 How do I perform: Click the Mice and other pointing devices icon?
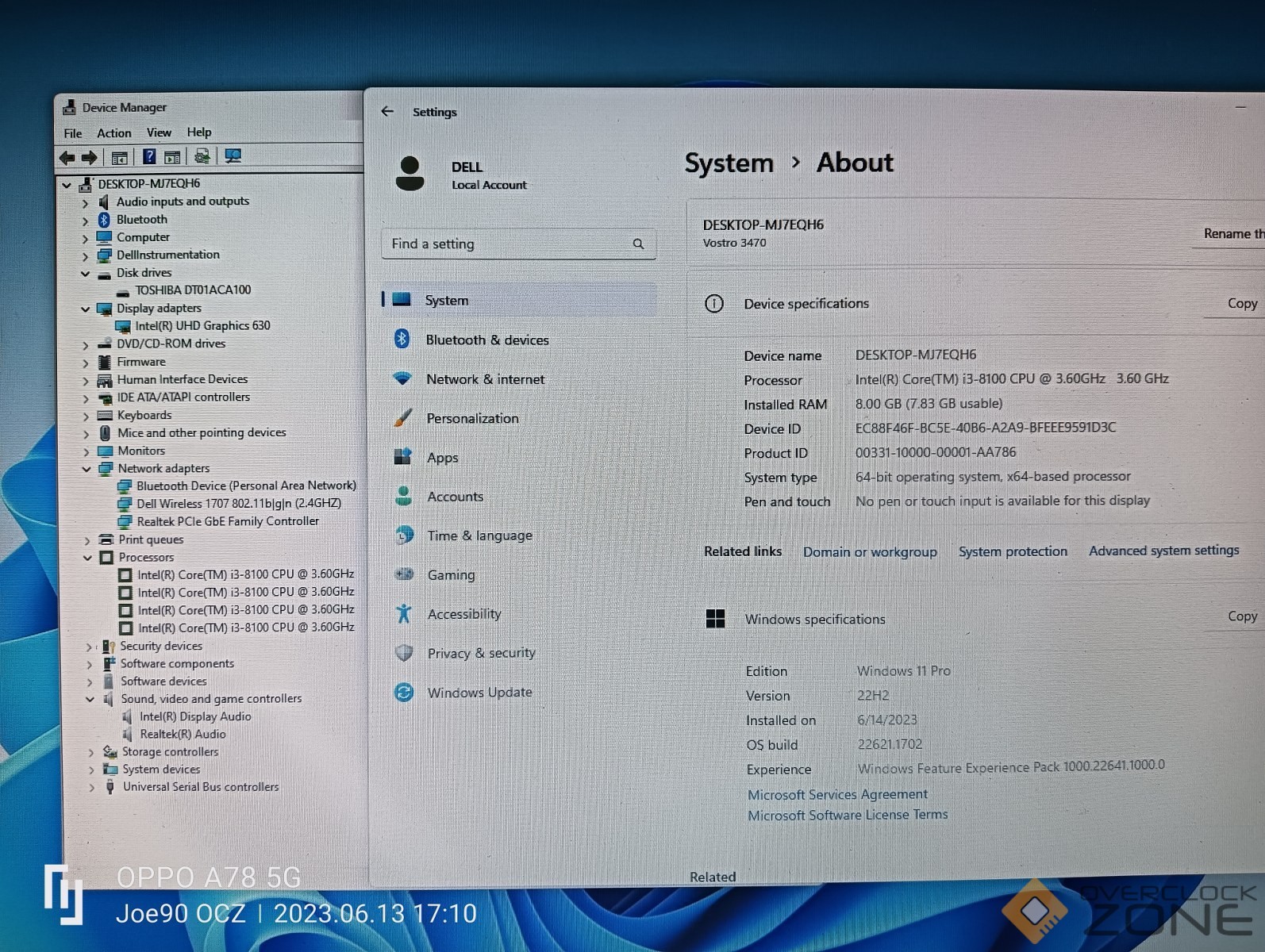point(105,433)
